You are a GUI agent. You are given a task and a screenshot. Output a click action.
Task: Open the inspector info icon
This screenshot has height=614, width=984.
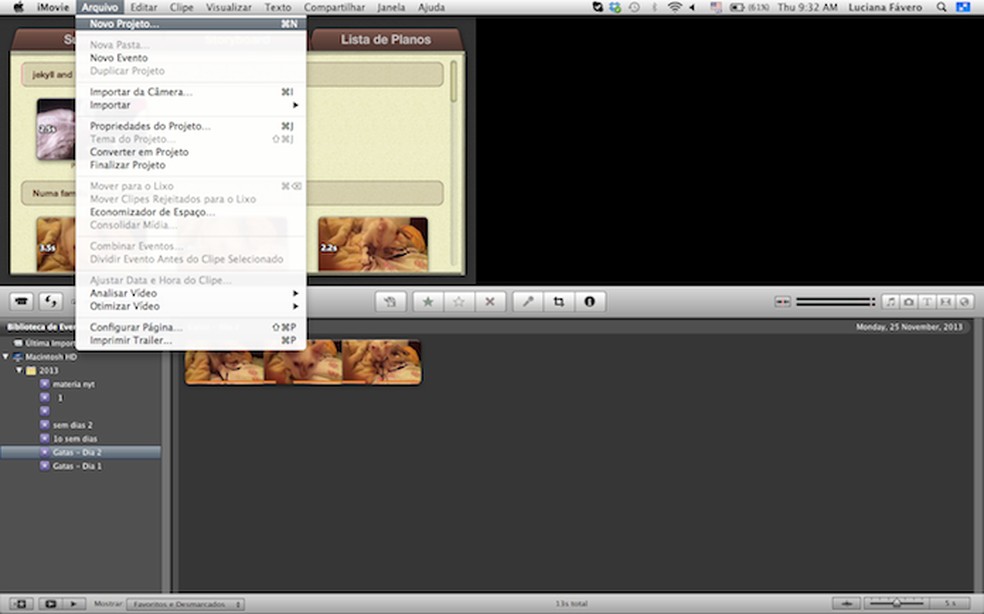[589, 301]
